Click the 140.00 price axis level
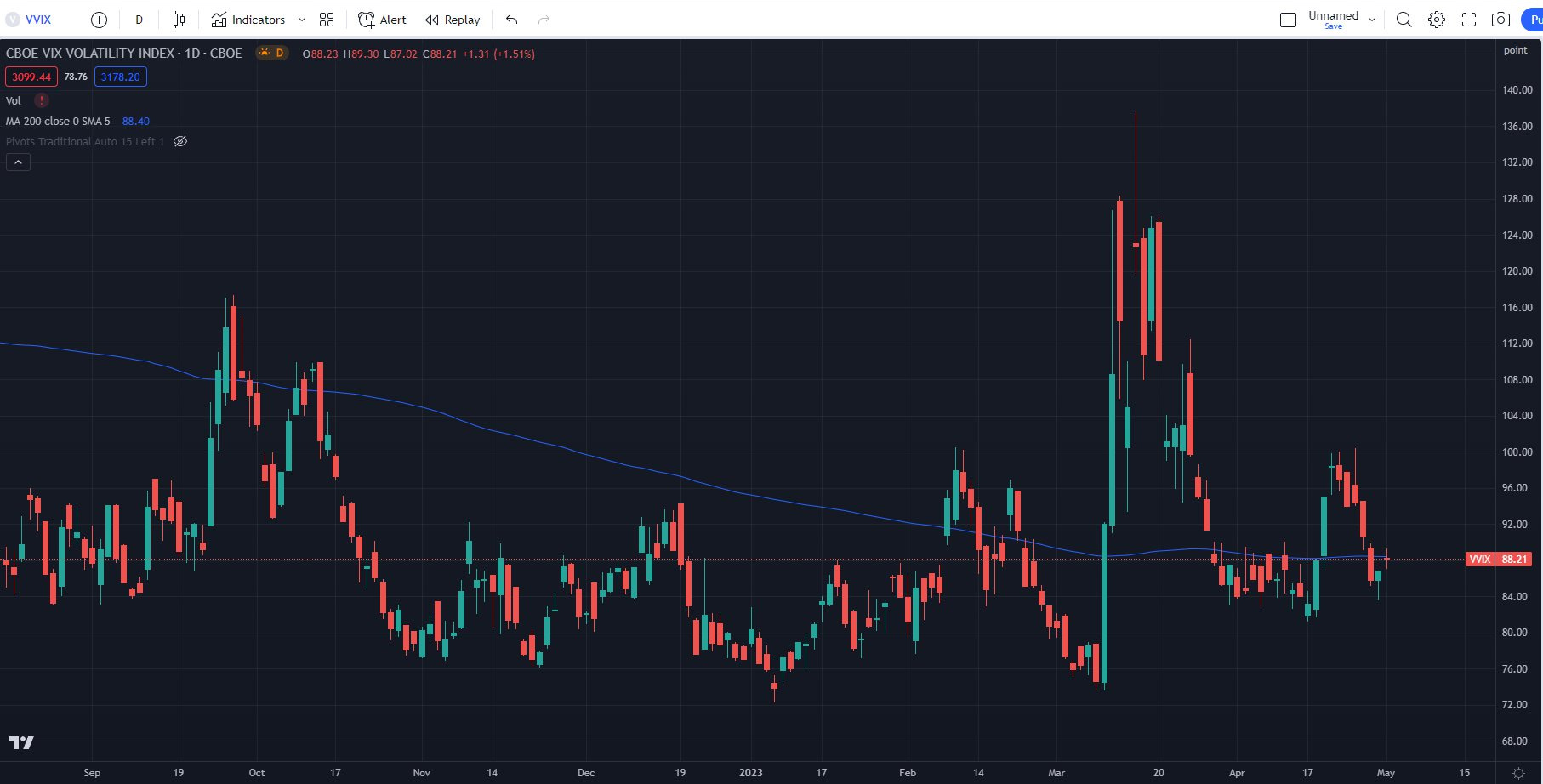This screenshot has width=1543, height=784. coord(1517,89)
